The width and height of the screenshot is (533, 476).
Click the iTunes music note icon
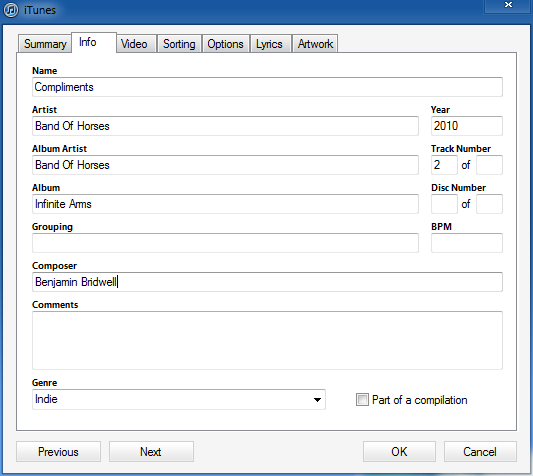click(11, 10)
